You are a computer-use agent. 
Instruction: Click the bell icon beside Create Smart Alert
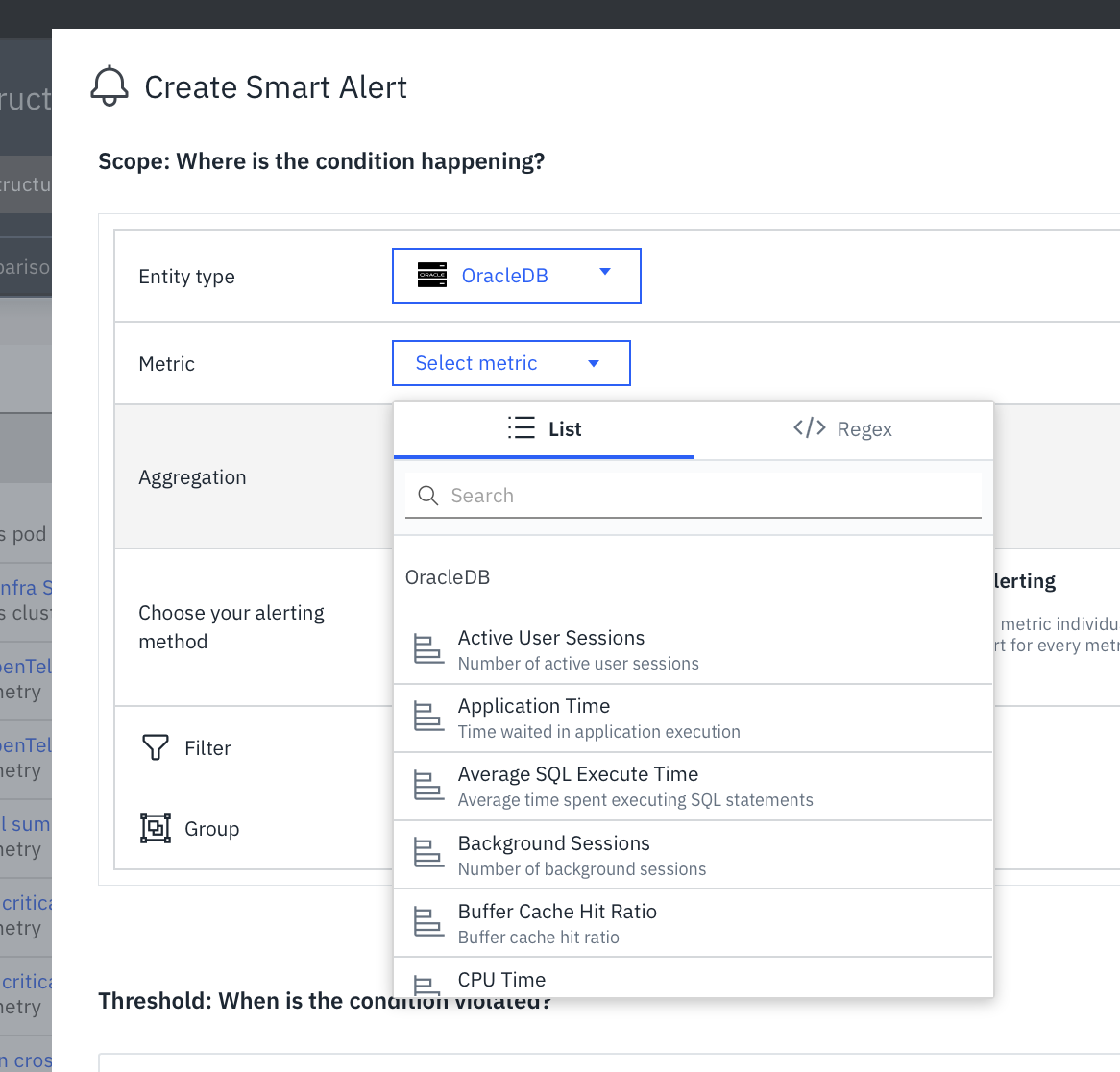pyautogui.click(x=110, y=86)
